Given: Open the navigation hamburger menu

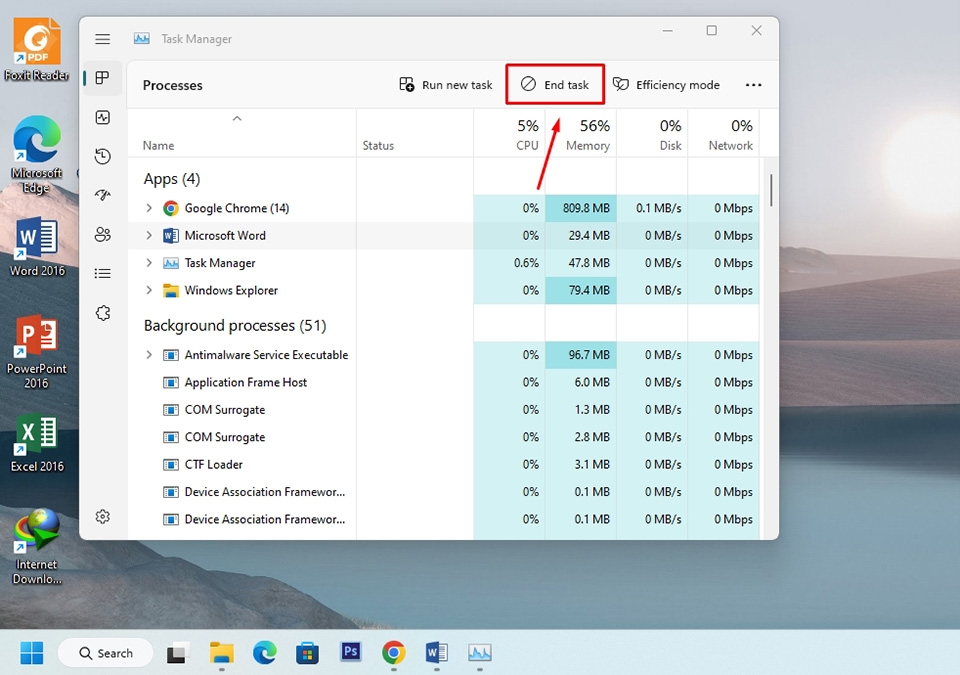Looking at the screenshot, I should point(102,39).
